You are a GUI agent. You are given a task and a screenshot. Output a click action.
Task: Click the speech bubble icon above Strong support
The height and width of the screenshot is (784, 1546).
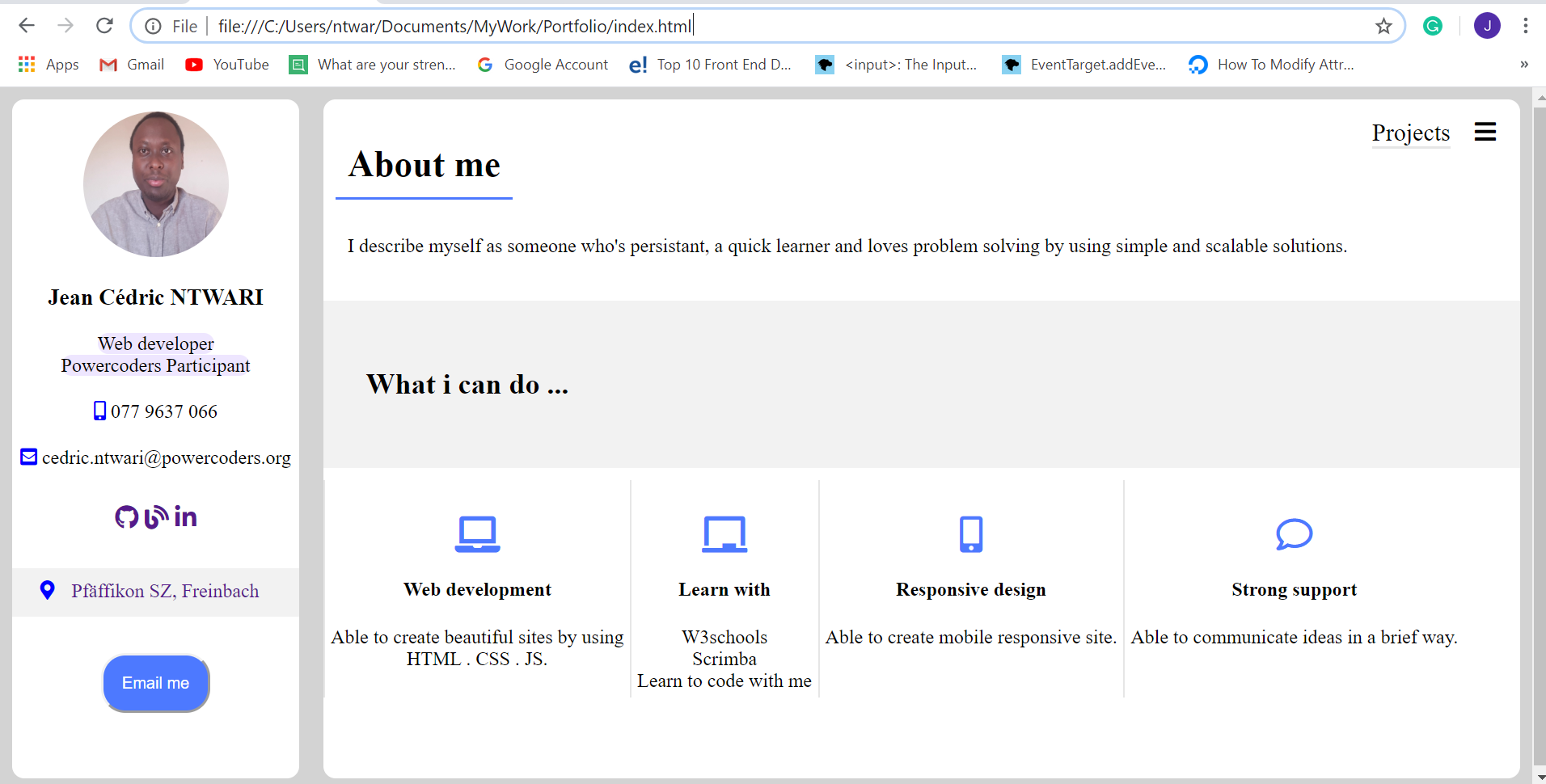point(1294,534)
